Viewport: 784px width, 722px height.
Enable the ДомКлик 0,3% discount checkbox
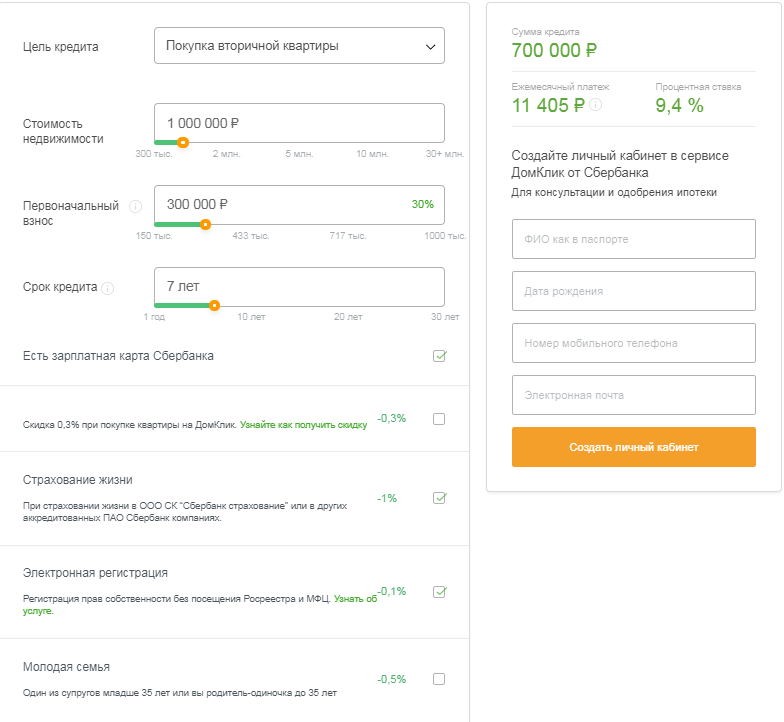439,419
